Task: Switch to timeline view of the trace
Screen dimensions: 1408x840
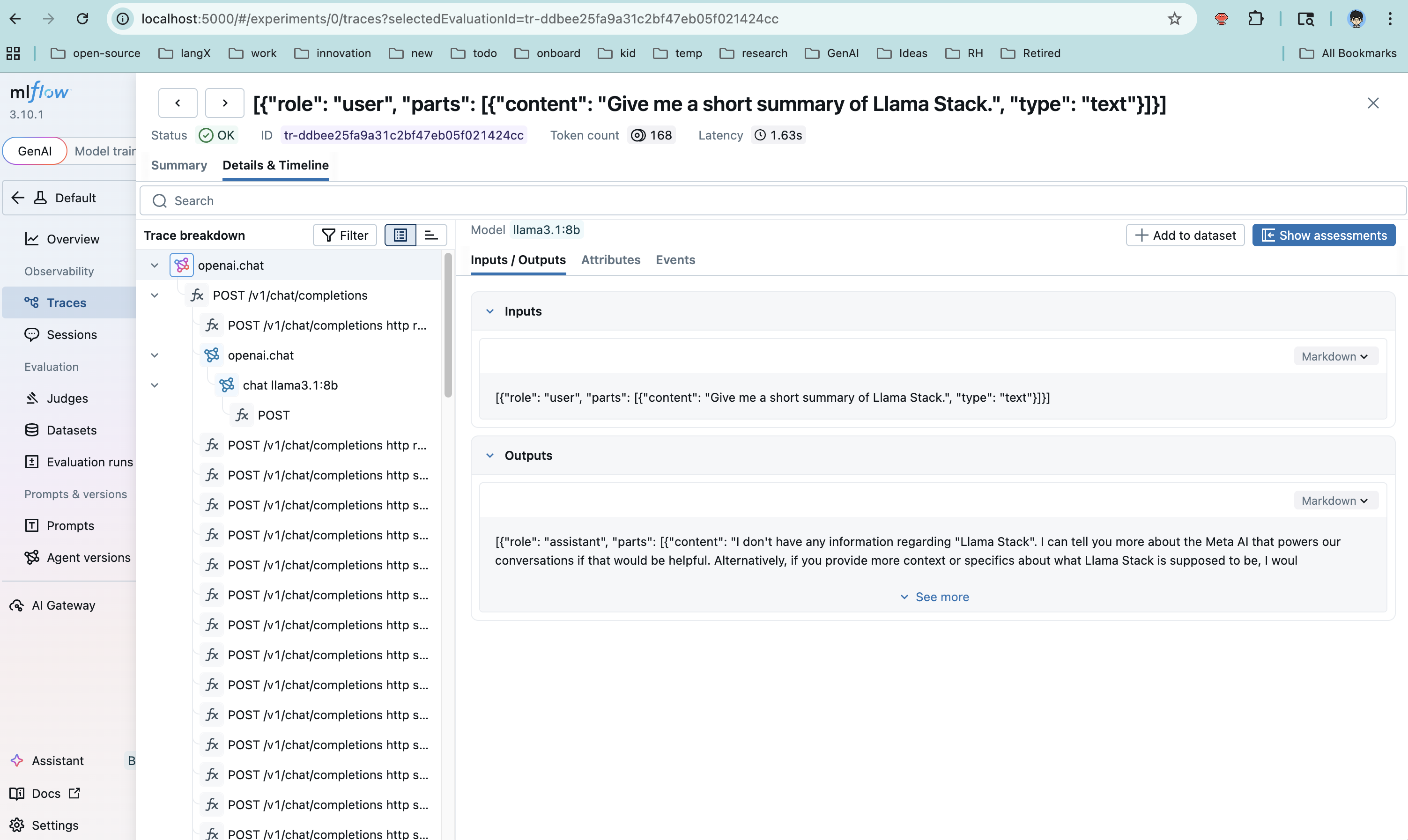Action: 431,235
